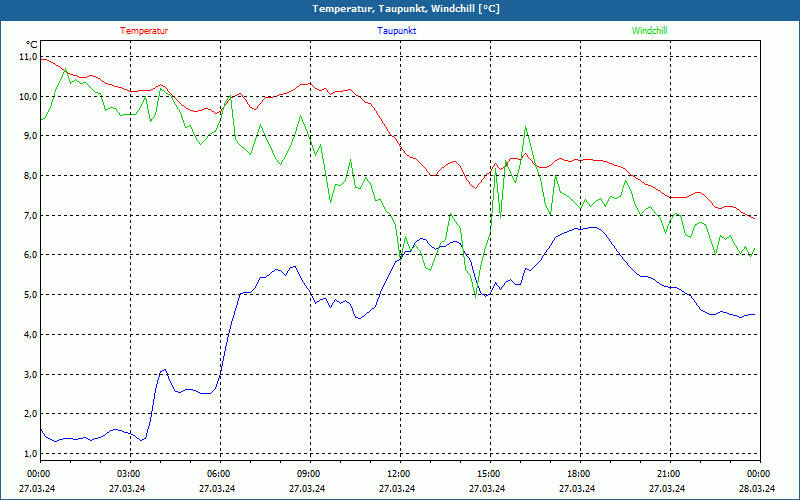Image resolution: width=800 pixels, height=500 pixels.
Task: Click the green Windchill legend label
Action: (649, 31)
